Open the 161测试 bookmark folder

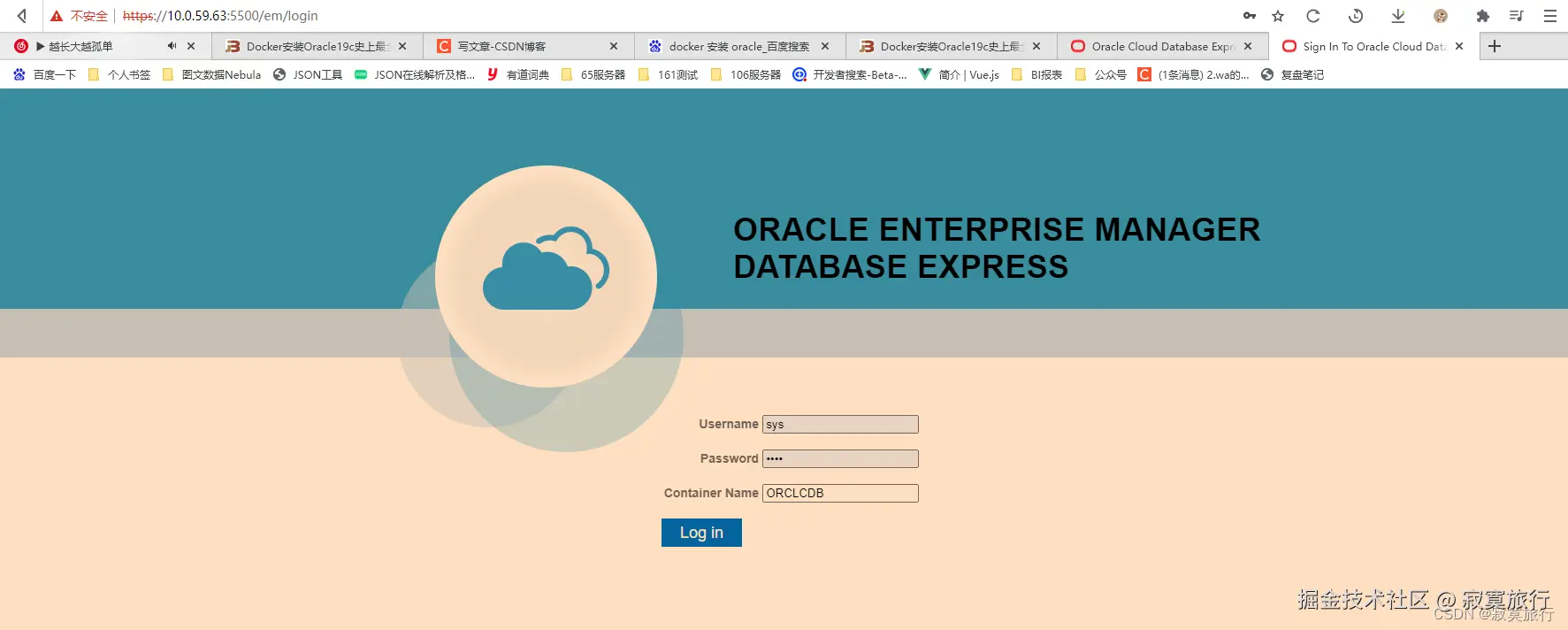(x=668, y=75)
